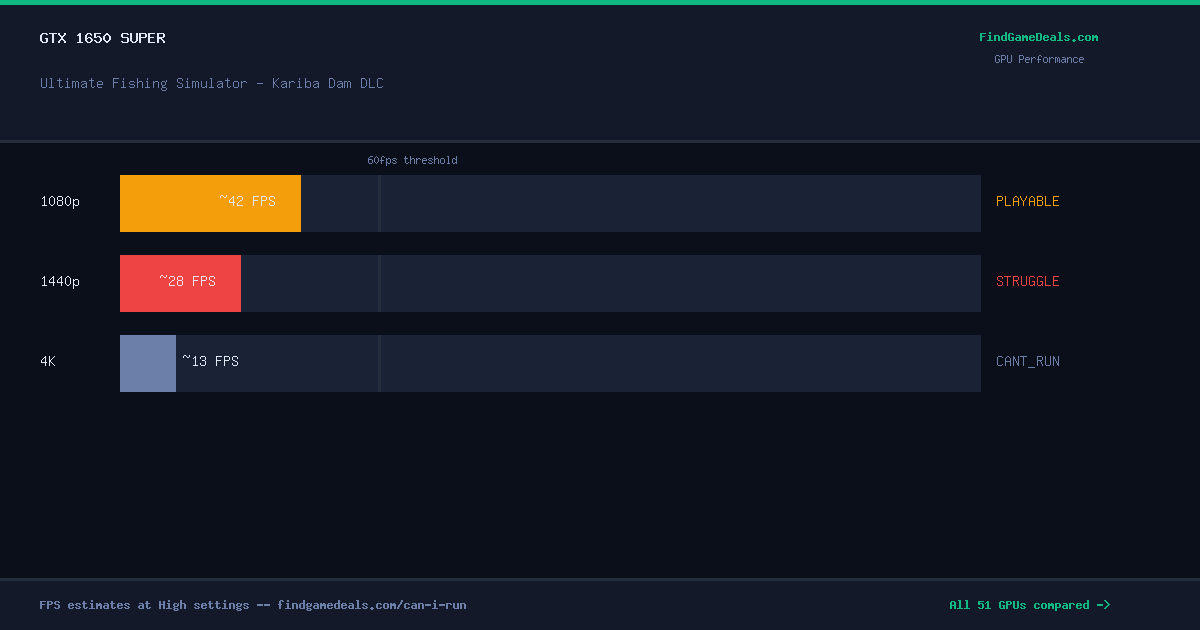Select the 4K resolution label

(48, 361)
